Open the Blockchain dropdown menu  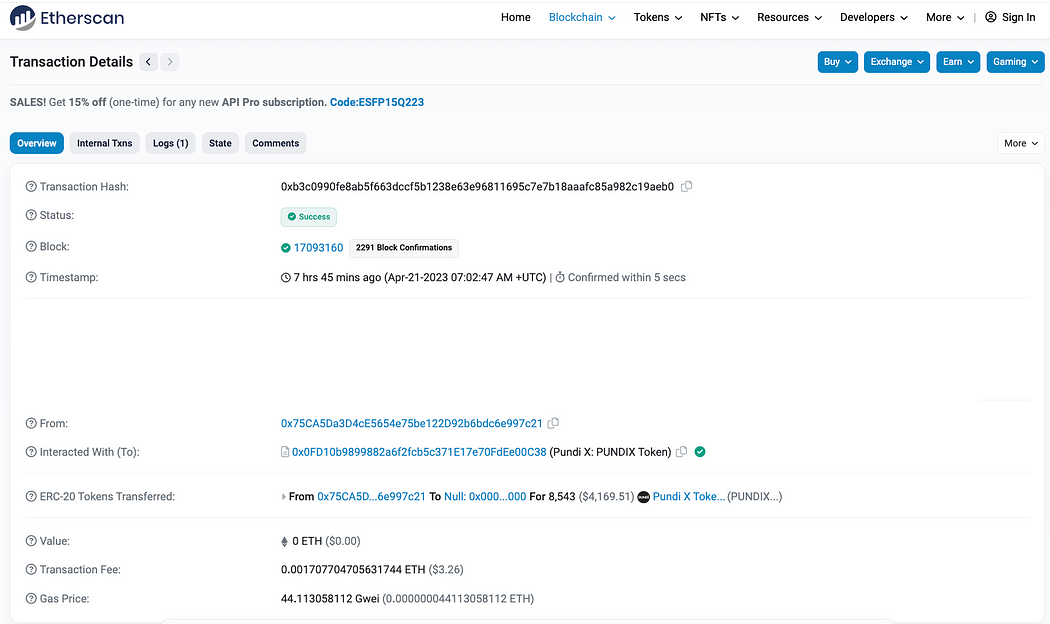[582, 17]
